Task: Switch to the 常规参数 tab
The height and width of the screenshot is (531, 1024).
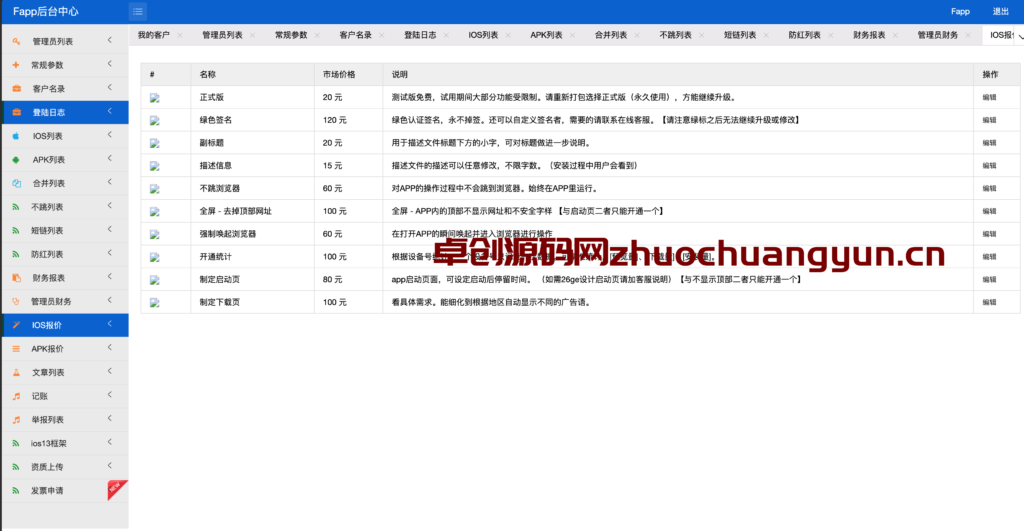Action: (291, 35)
